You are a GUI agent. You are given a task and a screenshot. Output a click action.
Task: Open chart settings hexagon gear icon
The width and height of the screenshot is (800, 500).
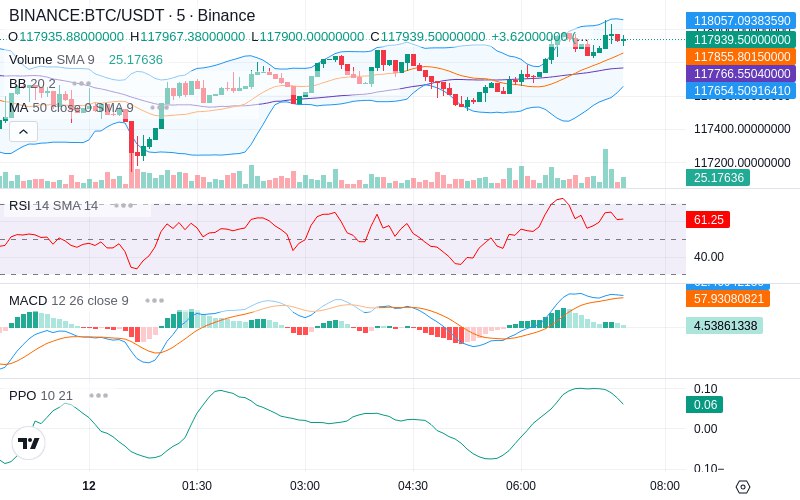pos(743,487)
